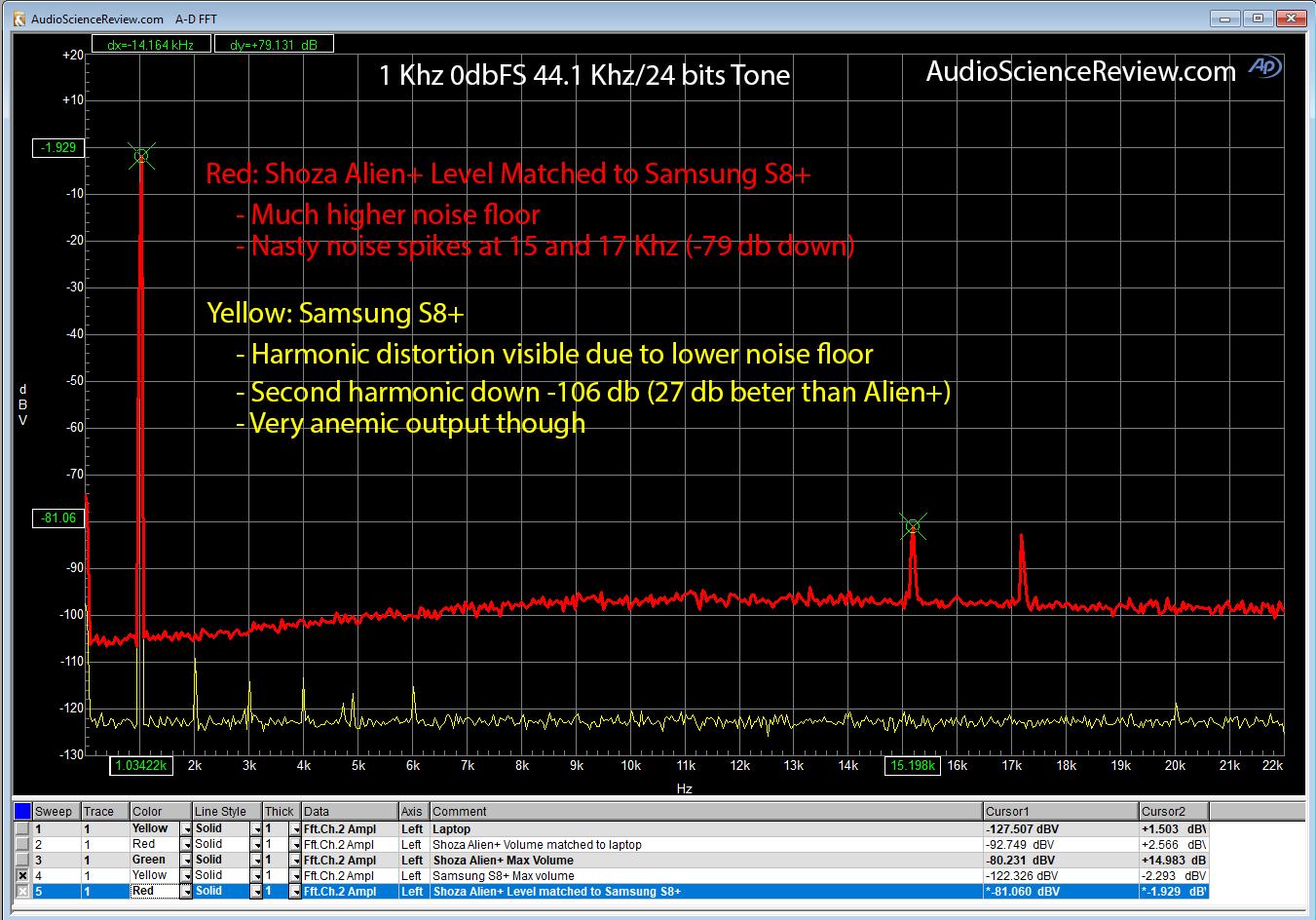Click the blue square legend corner button
This screenshot has width=1316, height=920.
pyautogui.click(x=22, y=811)
